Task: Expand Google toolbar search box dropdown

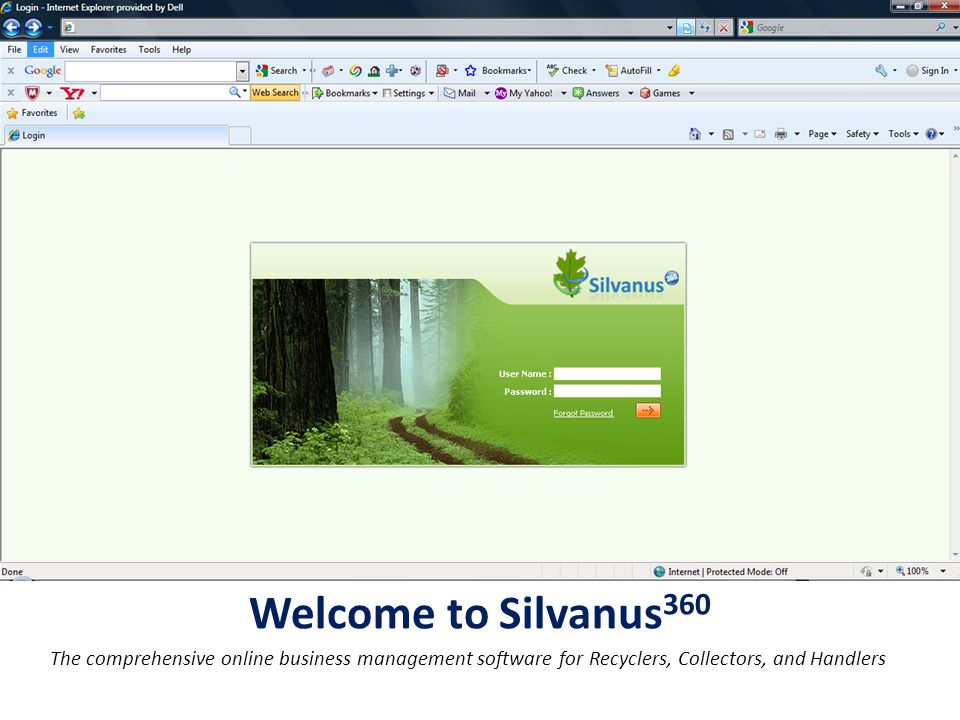Action: click(242, 71)
